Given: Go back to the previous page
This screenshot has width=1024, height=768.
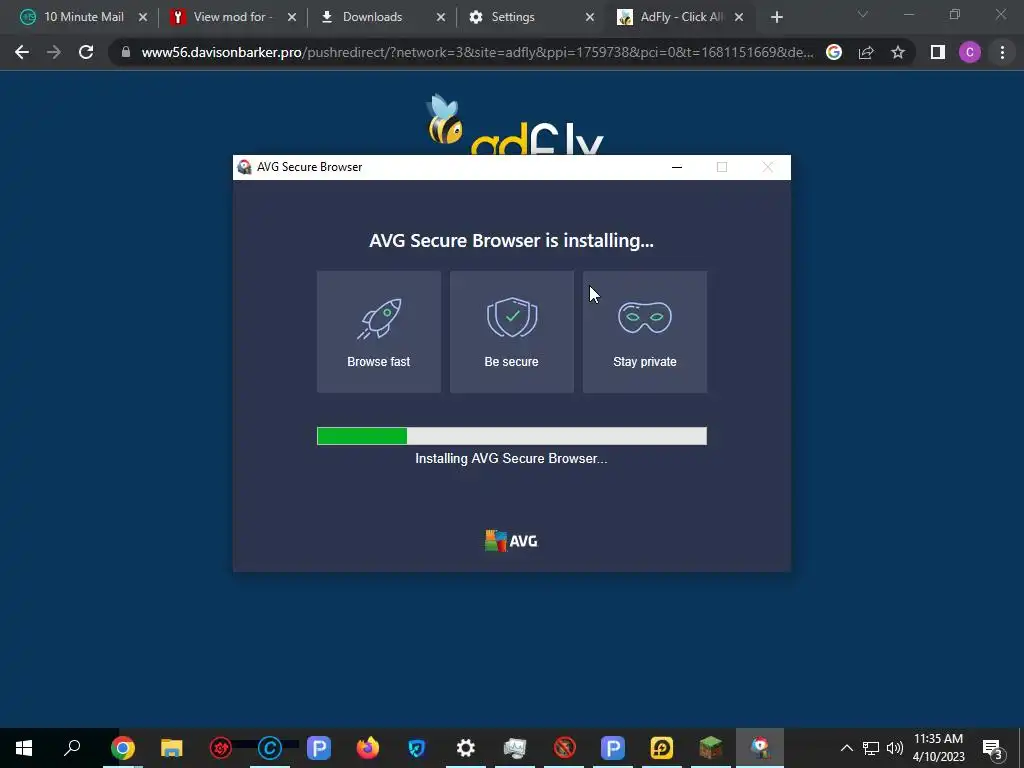Looking at the screenshot, I should 22,52.
